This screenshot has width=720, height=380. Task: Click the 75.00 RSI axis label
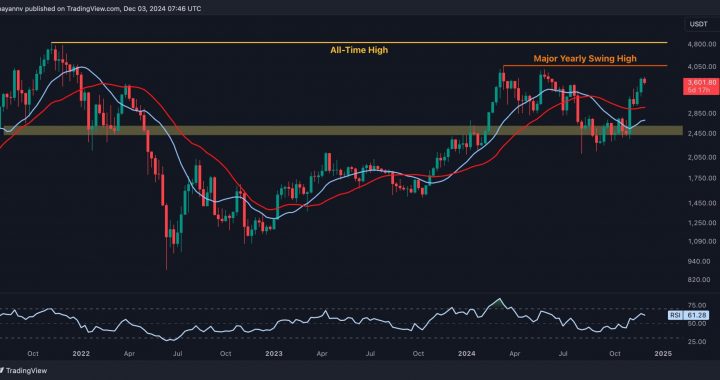click(x=698, y=305)
